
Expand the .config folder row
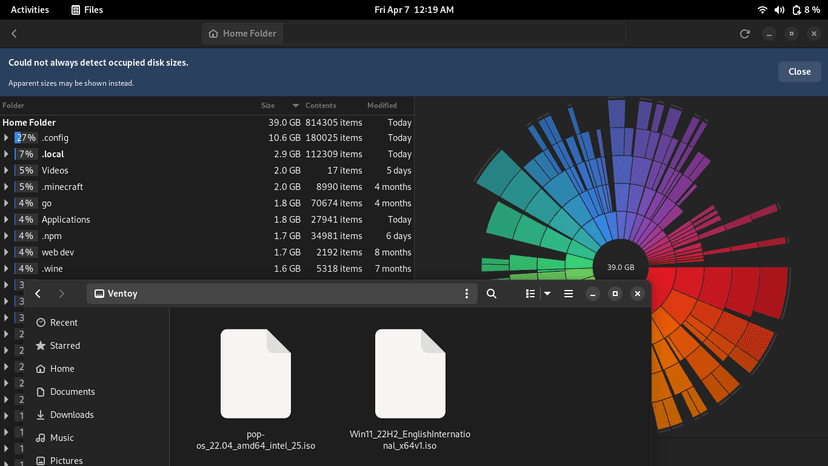coord(6,138)
